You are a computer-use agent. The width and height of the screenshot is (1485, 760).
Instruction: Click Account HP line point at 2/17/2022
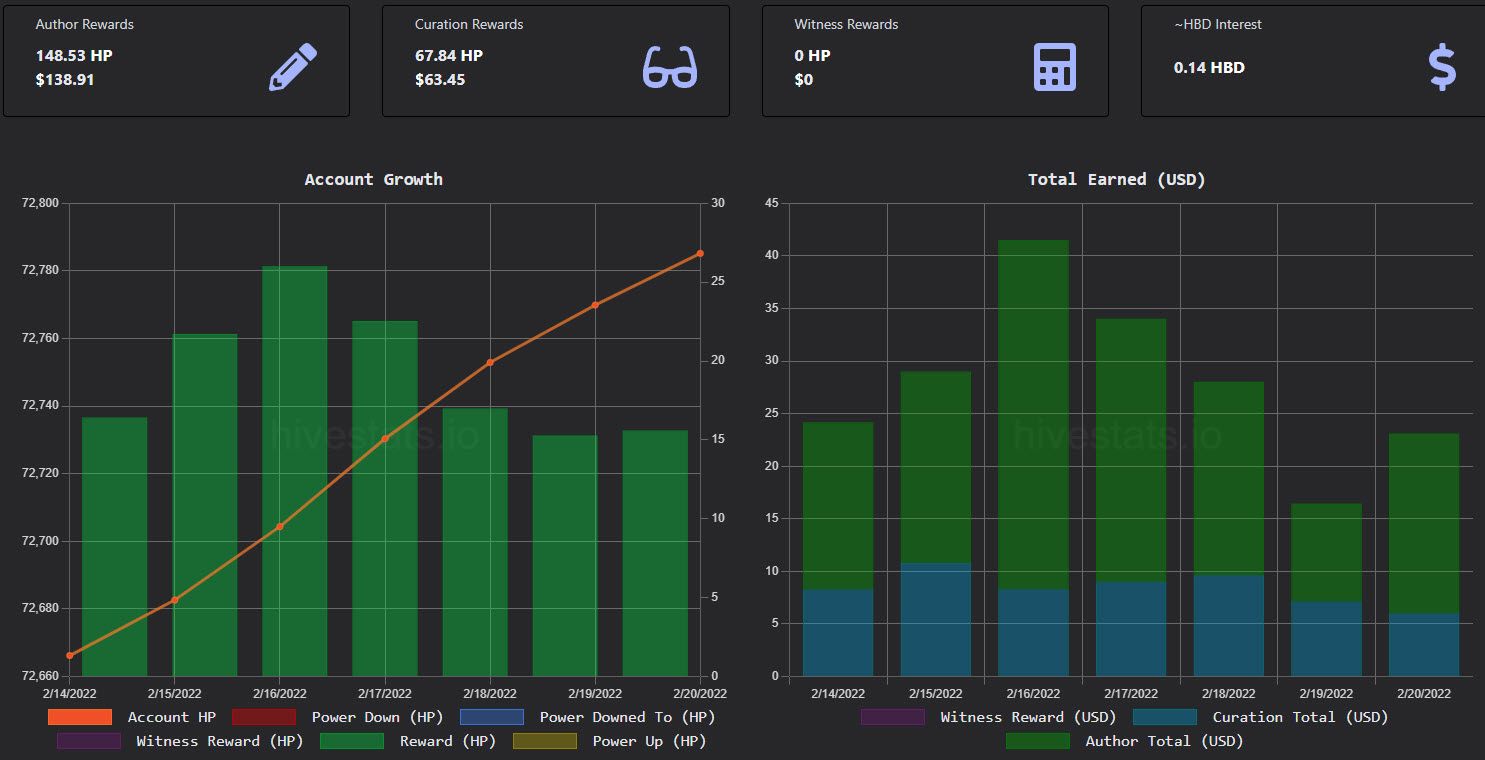tap(385, 439)
